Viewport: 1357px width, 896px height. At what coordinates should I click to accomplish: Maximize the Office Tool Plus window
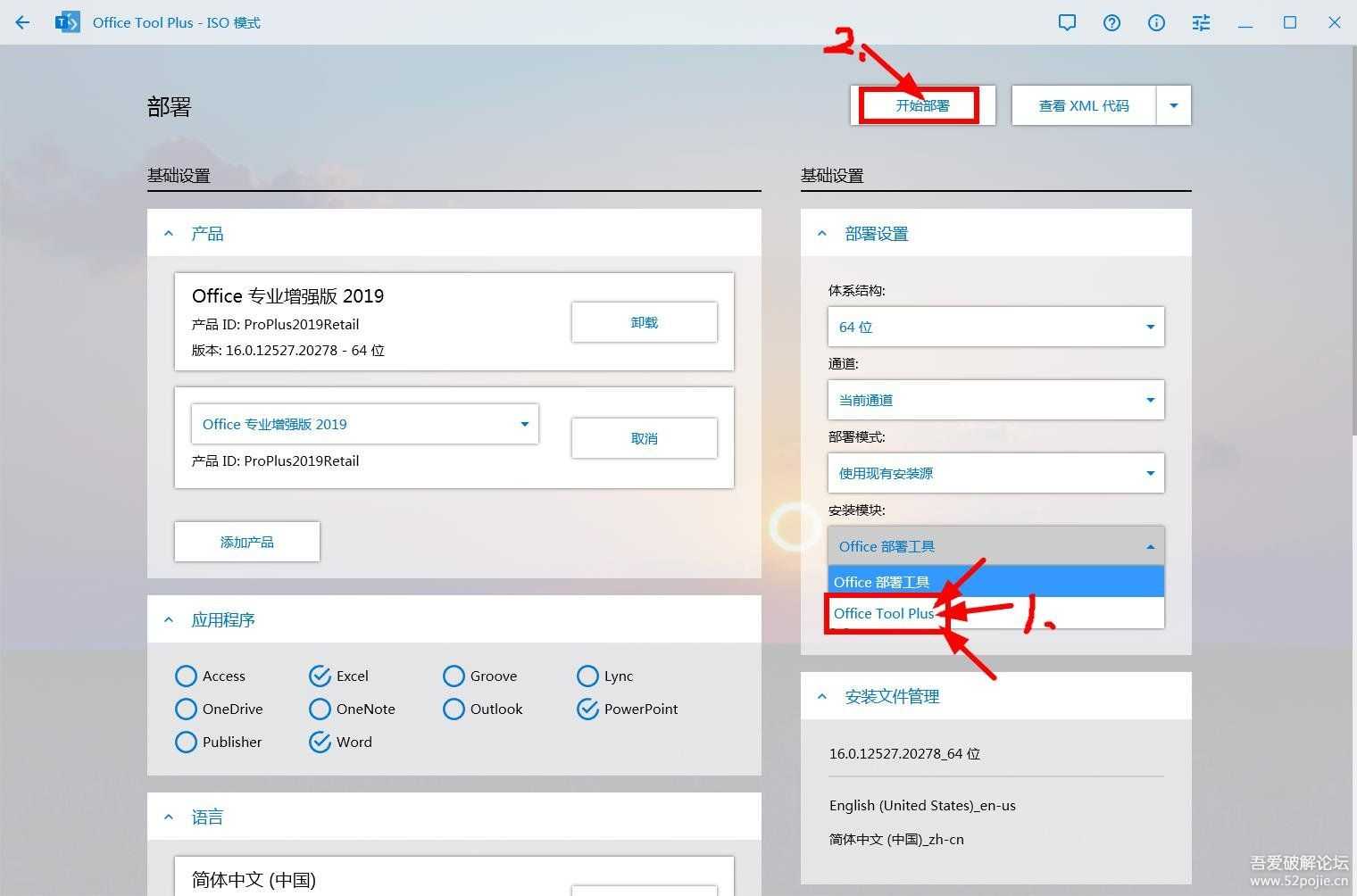click(x=1290, y=22)
